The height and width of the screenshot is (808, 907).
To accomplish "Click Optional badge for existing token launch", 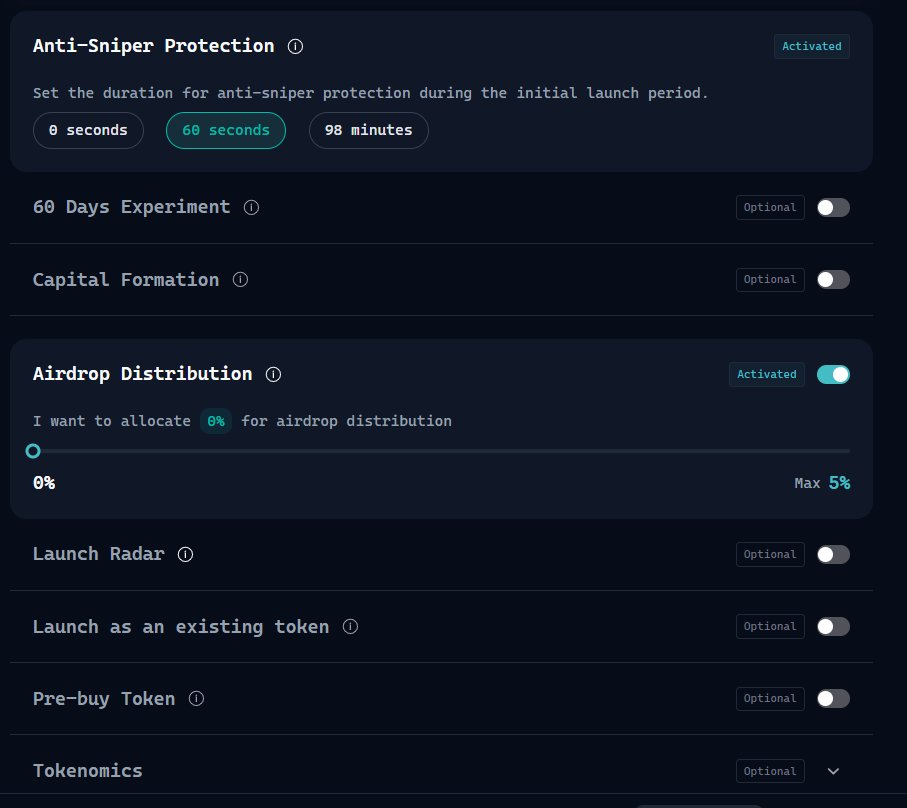I will [770, 626].
